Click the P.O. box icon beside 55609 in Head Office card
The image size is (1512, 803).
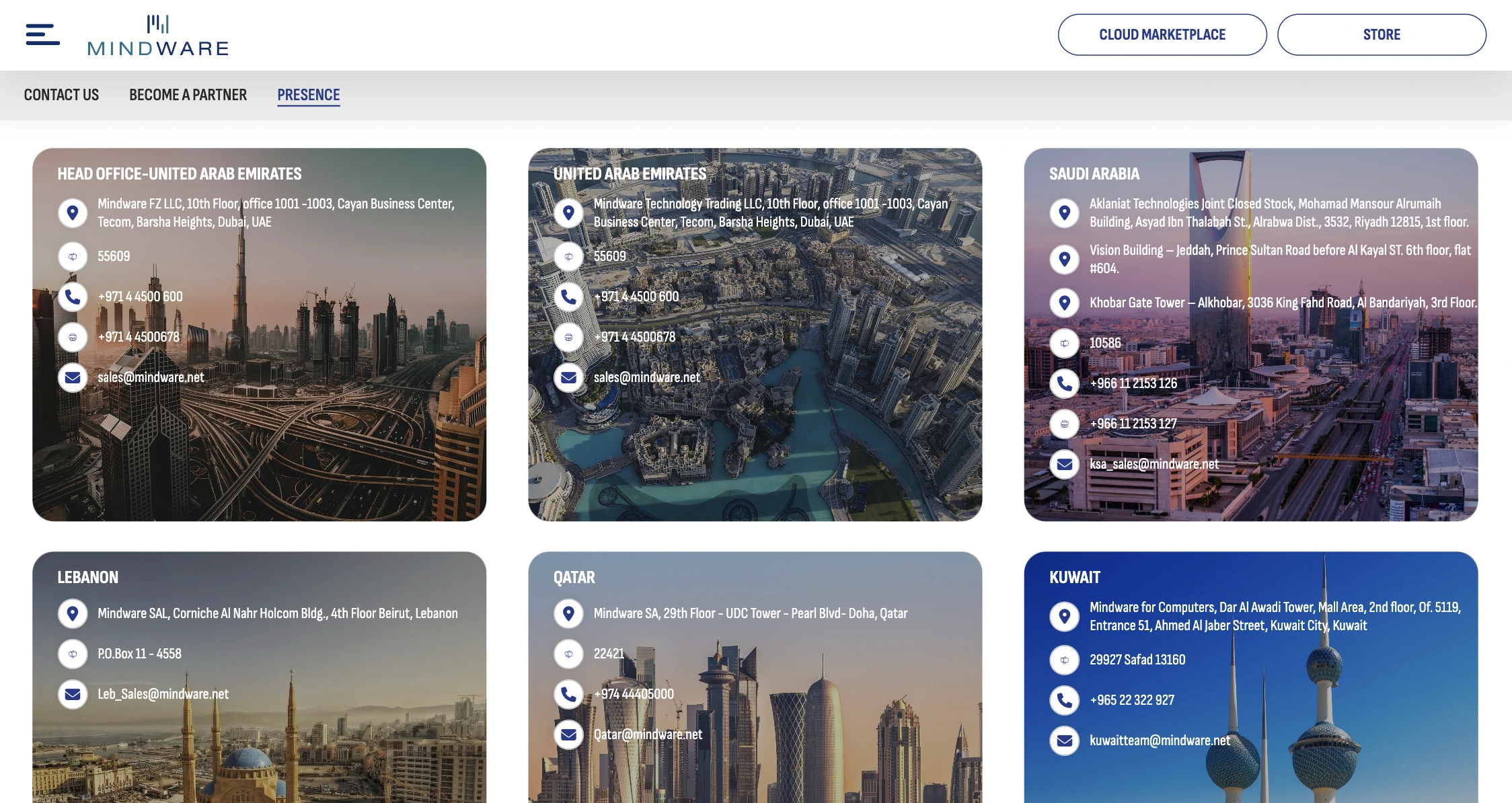tap(73, 256)
